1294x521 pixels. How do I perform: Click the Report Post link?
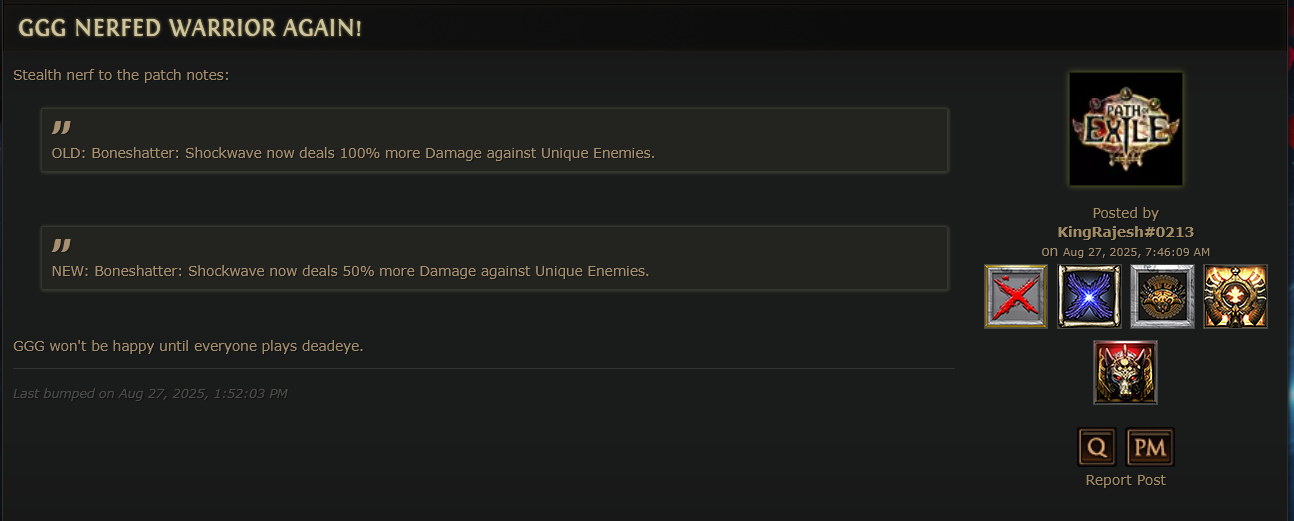[x=1125, y=480]
